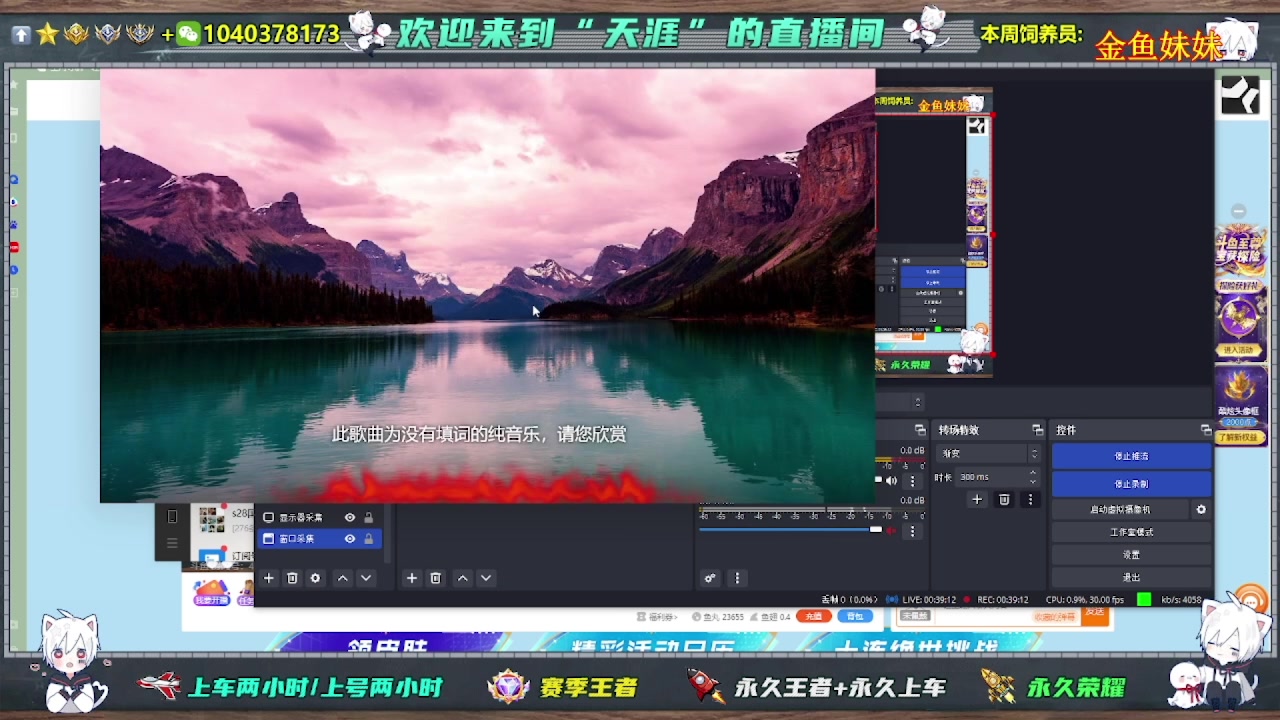Click the middle-right red handle of nested preview
The height and width of the screenshot is (720, 1280).
[993, 234]
